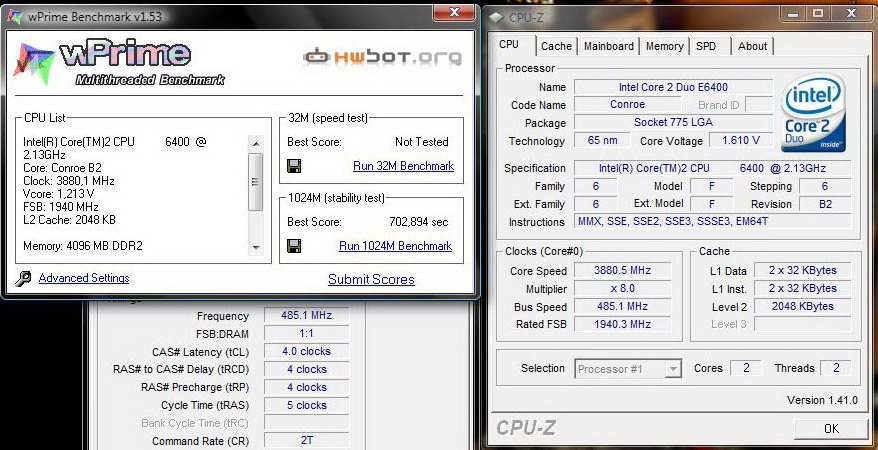Minimize the CPU-Z window
The height and width of the screenshot is (450, 878).
click(794, 13)
